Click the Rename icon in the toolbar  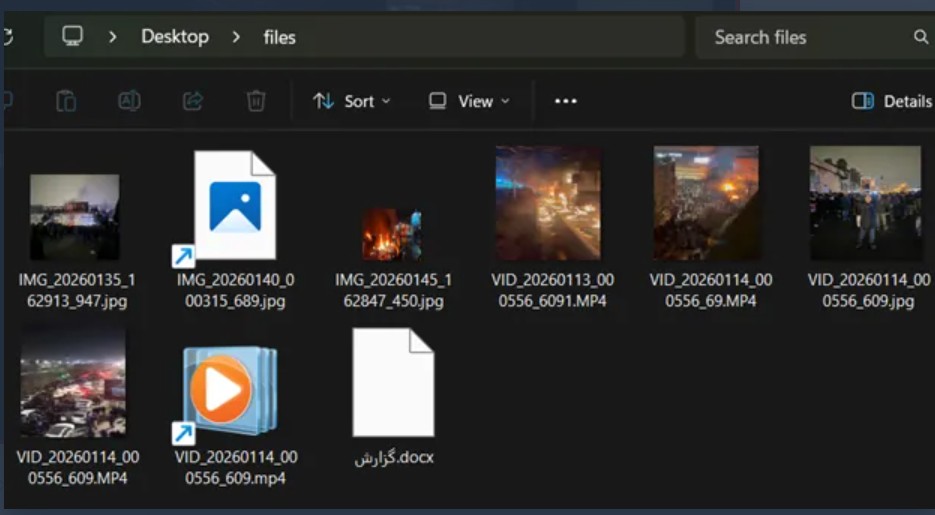(x=129, y=101)
